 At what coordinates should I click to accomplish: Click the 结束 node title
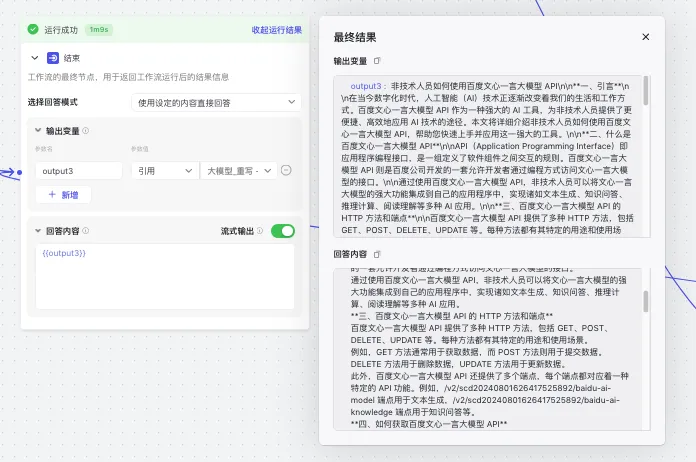point(72,58)
